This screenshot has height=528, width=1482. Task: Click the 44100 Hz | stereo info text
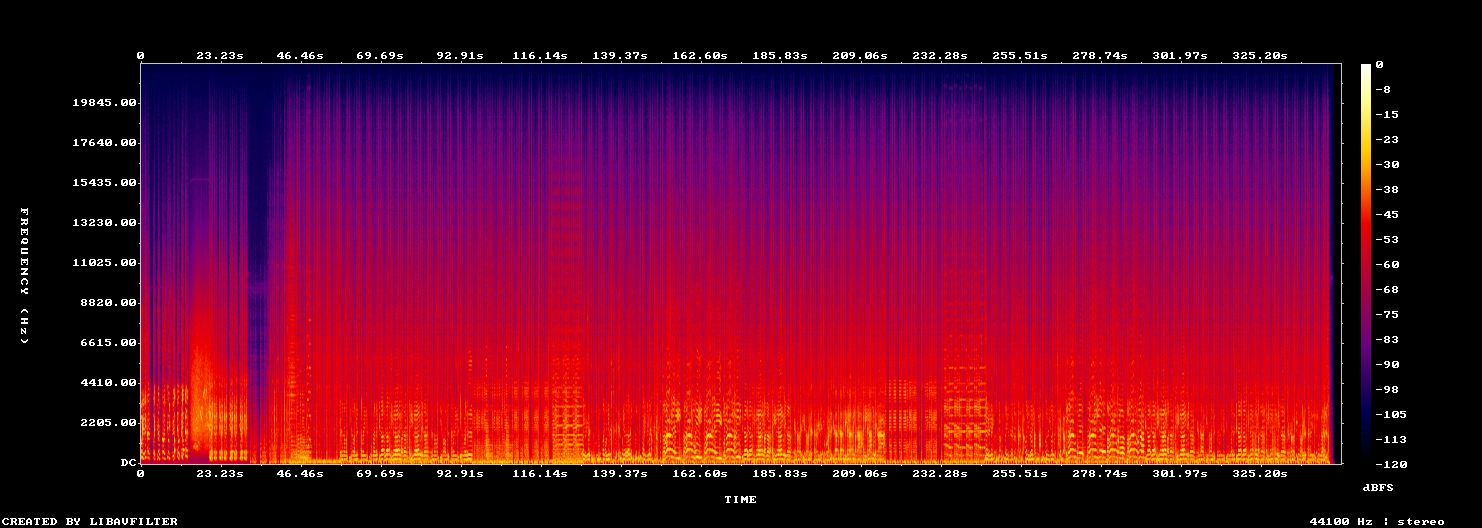(x=1377, y=521)
